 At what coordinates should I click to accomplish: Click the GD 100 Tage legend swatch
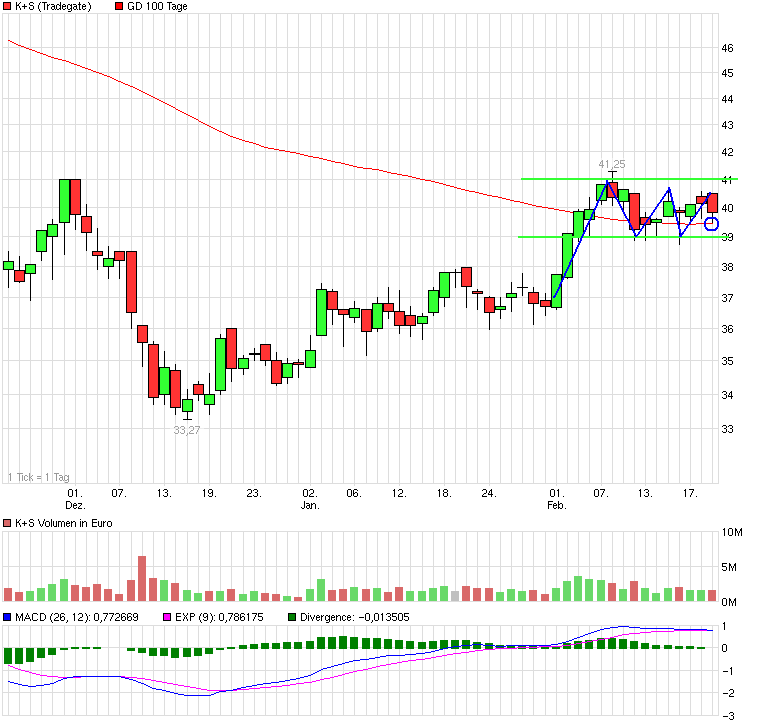pyautogui.click(x=119, y=6)
